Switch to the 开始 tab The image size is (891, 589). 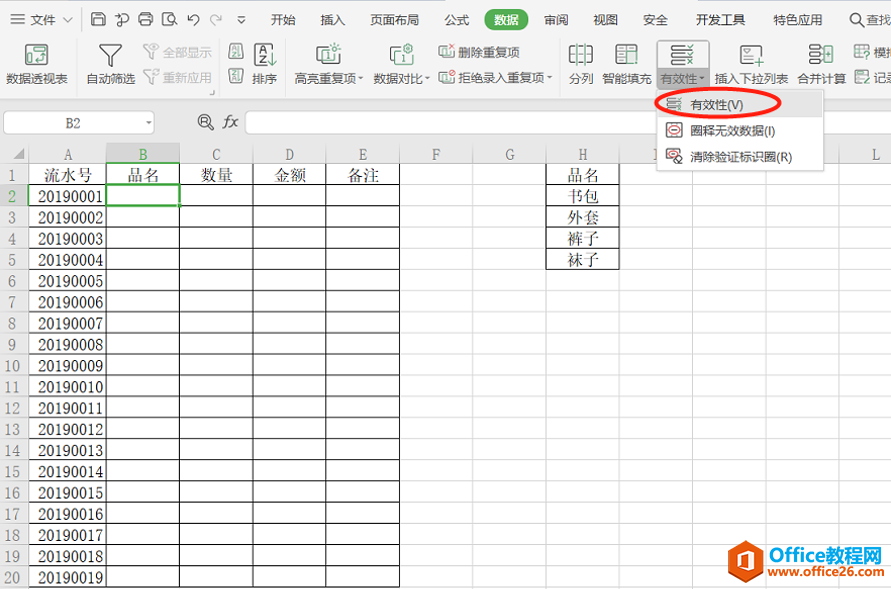tap(283, 20)
